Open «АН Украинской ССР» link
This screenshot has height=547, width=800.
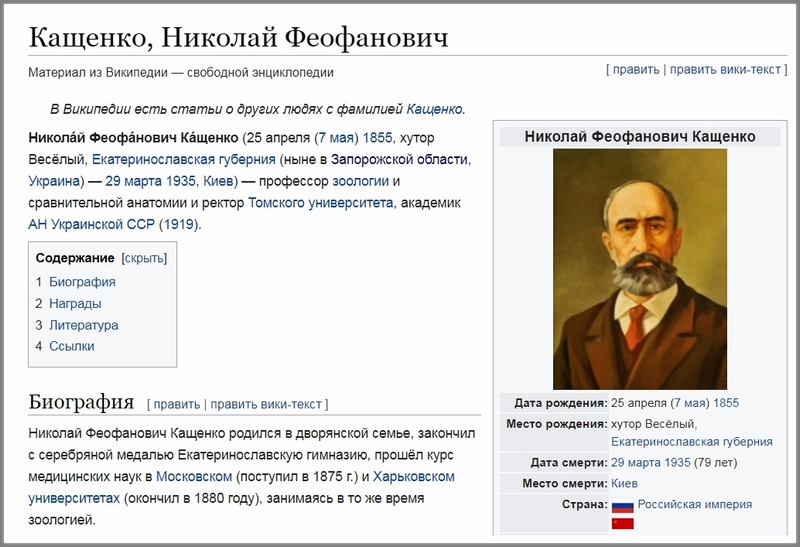[91, 225]
